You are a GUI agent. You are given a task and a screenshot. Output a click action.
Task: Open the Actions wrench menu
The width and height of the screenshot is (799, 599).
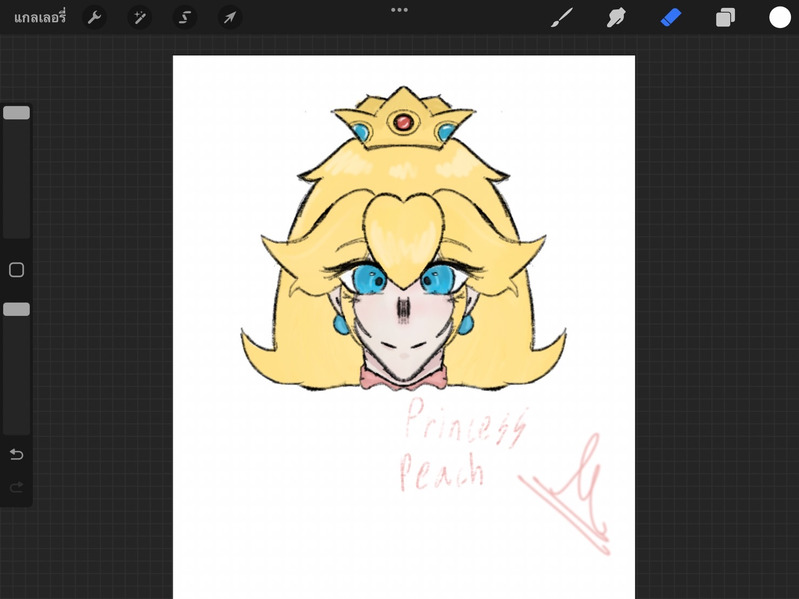pos(94,18)
